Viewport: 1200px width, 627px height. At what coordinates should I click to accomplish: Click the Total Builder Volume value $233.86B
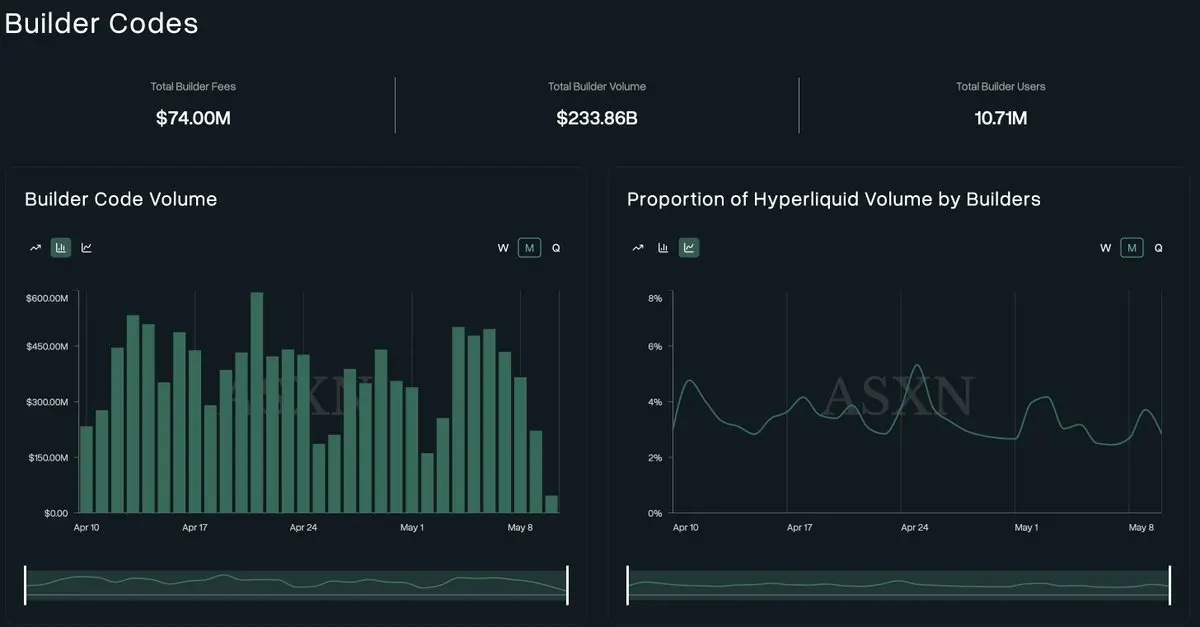tap(597, 118)
